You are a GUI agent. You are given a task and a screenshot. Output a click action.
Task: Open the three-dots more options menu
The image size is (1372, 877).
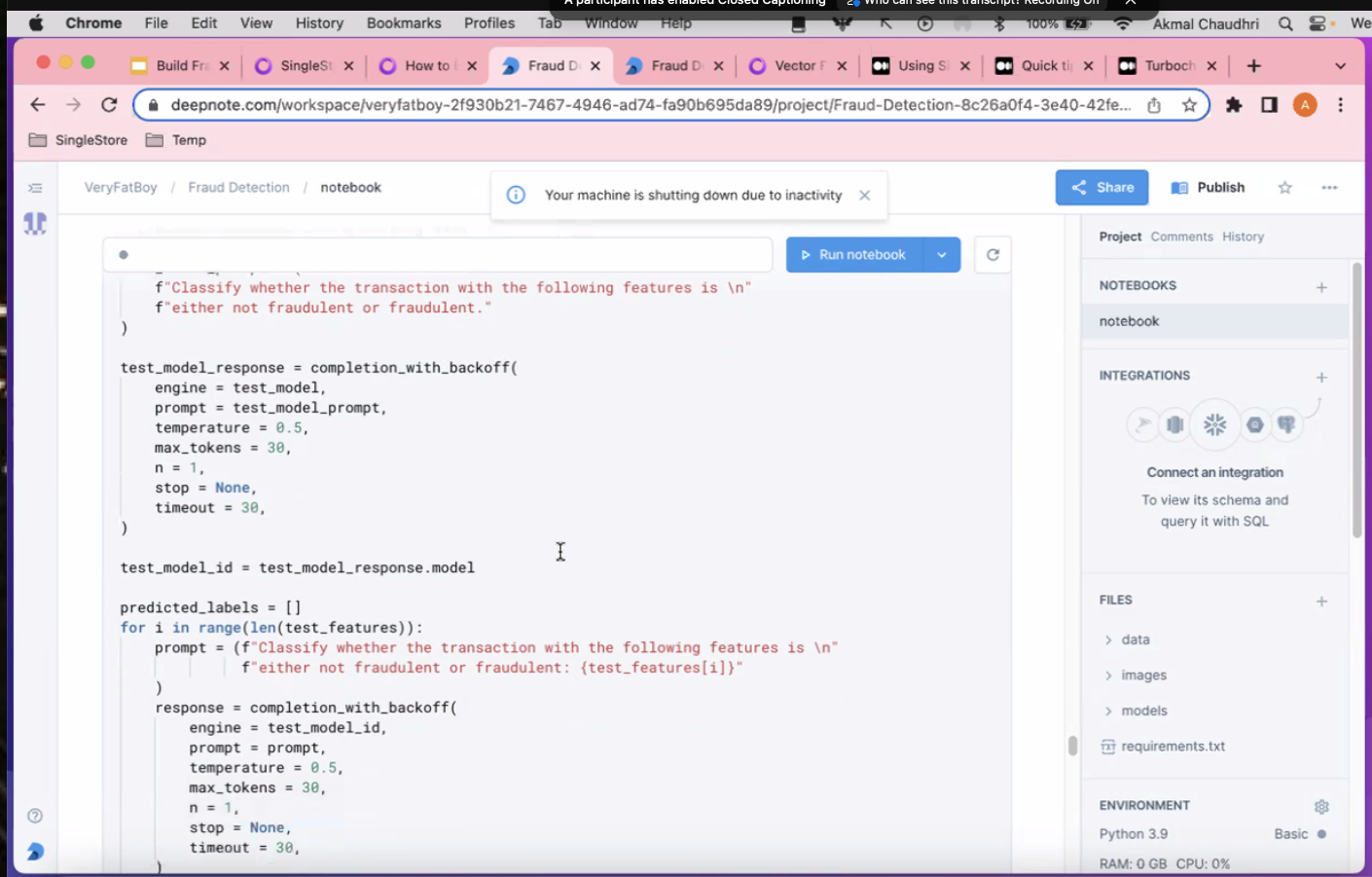pyautogui.click(x=1329, y=188)
